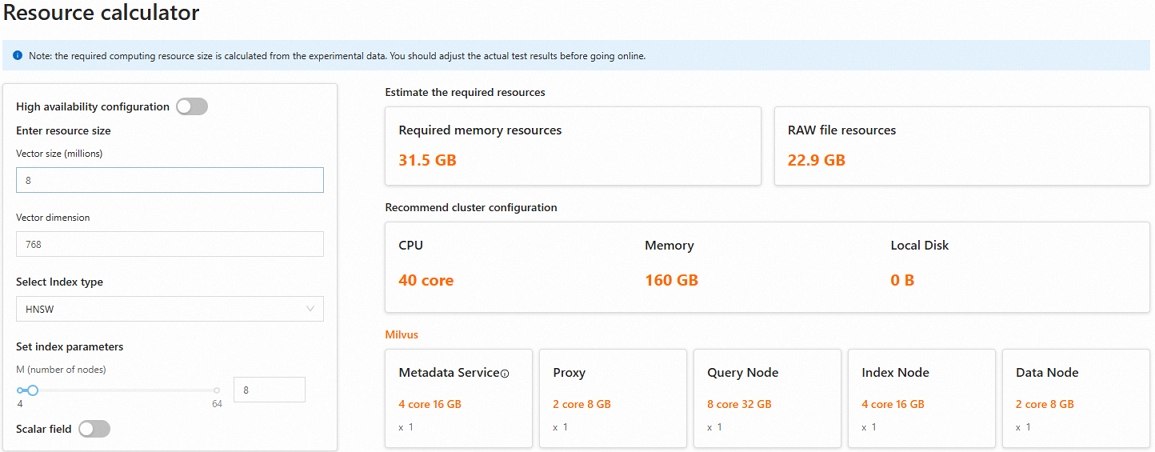Image resolution: width=1155 pixels, height=452 pixels.
Task: Click the Proxy node card
Action: [x=613, y=398]
